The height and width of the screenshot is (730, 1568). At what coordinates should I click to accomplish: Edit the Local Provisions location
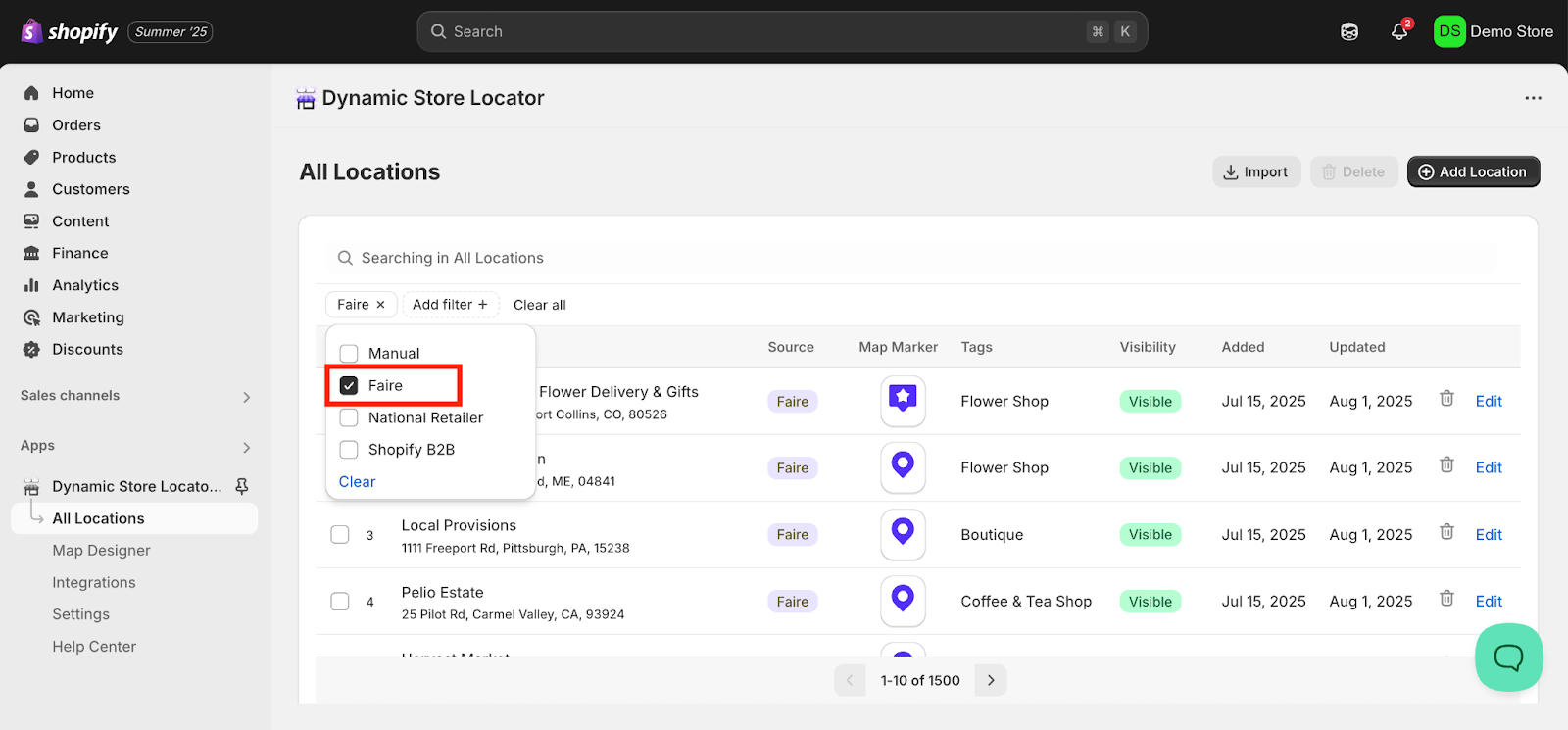[x=1489, y=535]
